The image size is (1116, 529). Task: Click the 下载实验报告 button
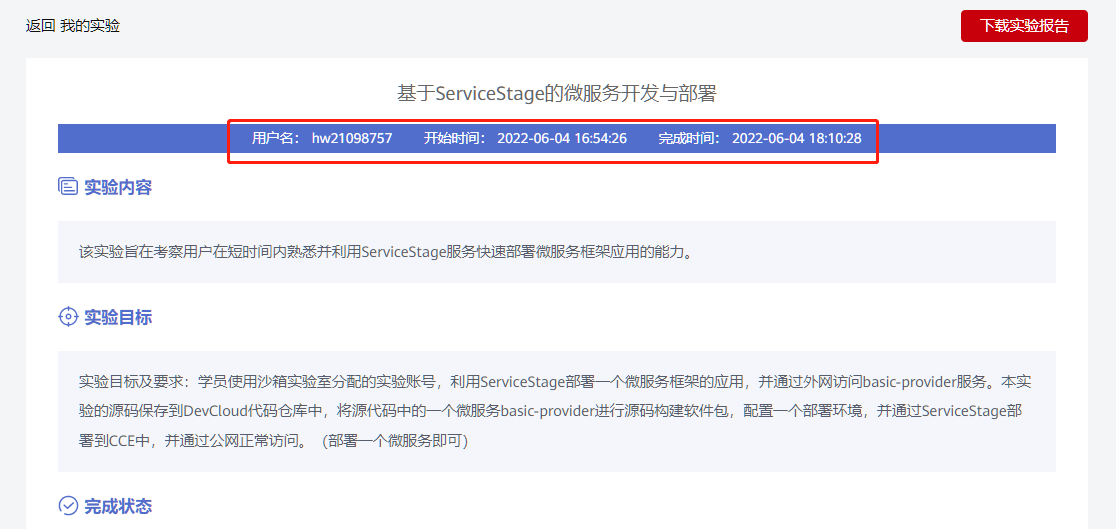[1024, 26]
